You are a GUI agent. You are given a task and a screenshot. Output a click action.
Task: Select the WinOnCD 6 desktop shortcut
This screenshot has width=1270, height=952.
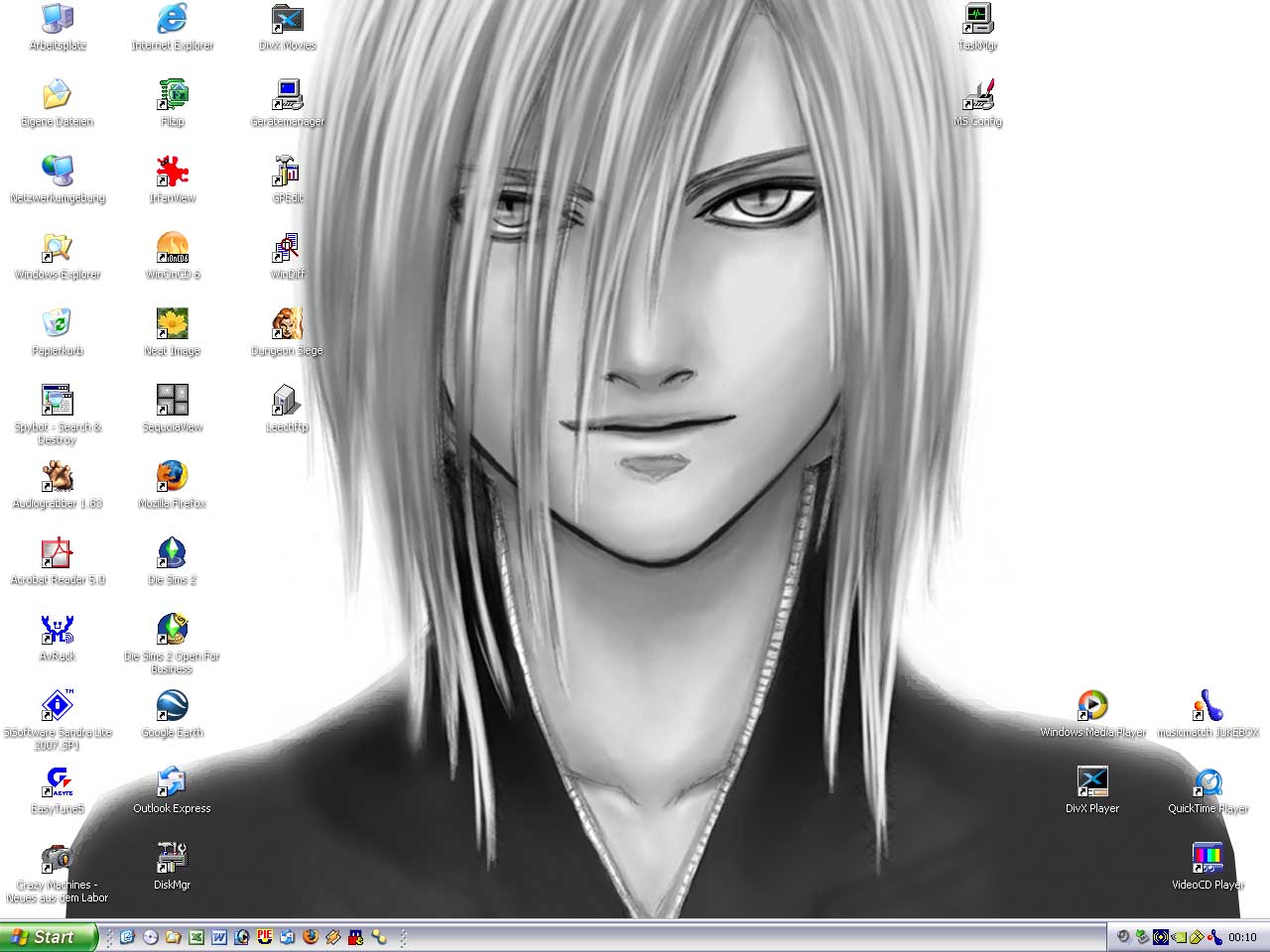(x=173, y=256)
